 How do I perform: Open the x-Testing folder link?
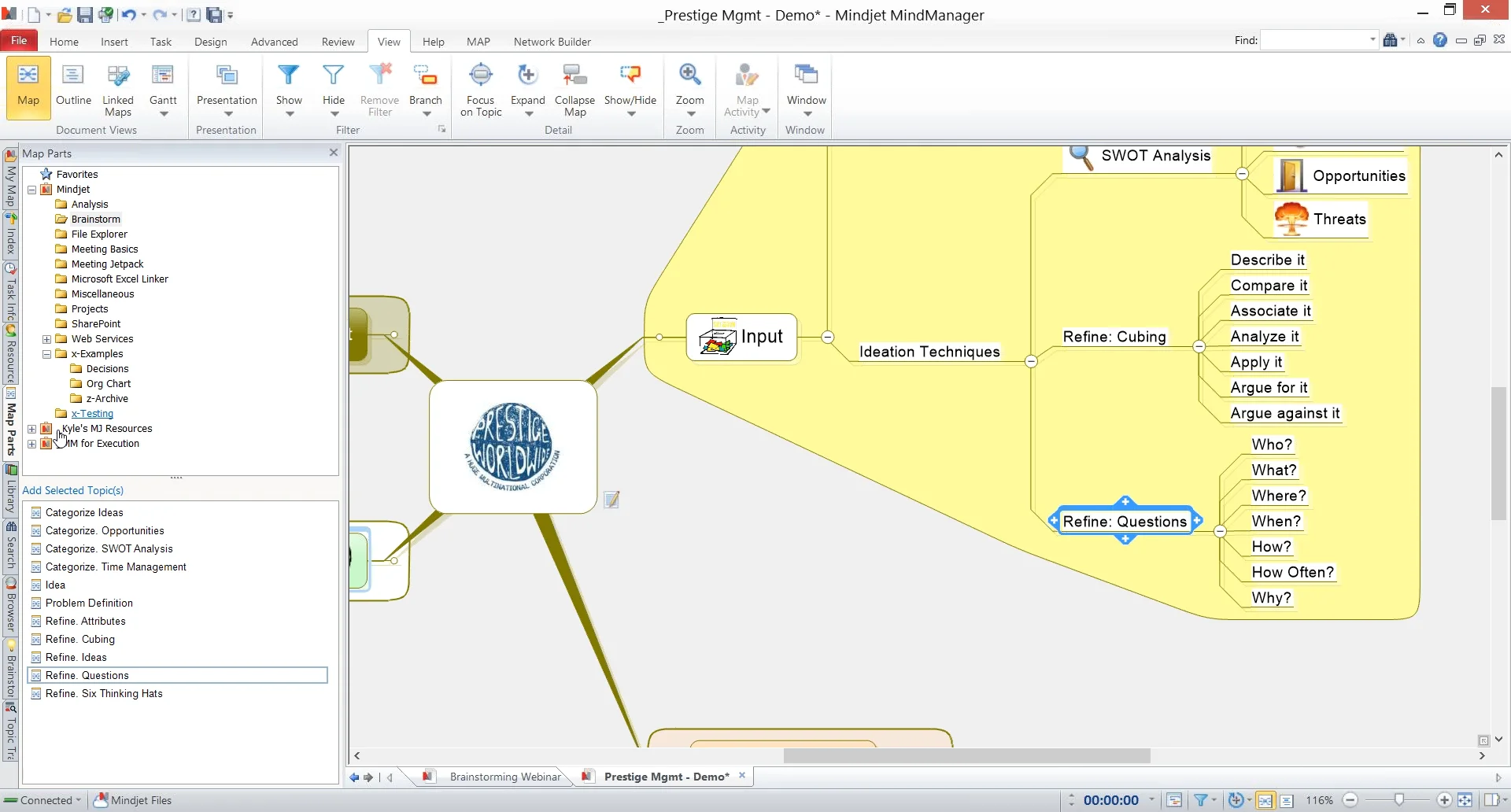pyautogui.click(x=92, y=414)
